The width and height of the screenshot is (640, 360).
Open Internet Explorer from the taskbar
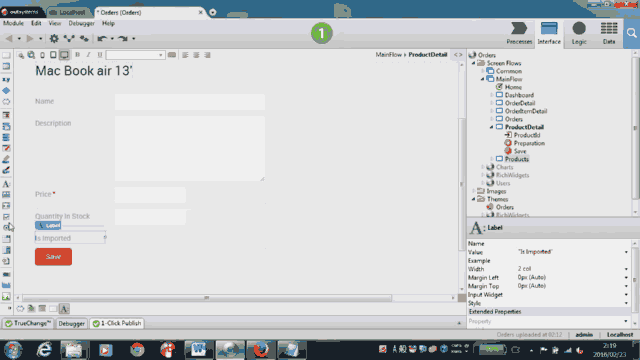point(44,350)
